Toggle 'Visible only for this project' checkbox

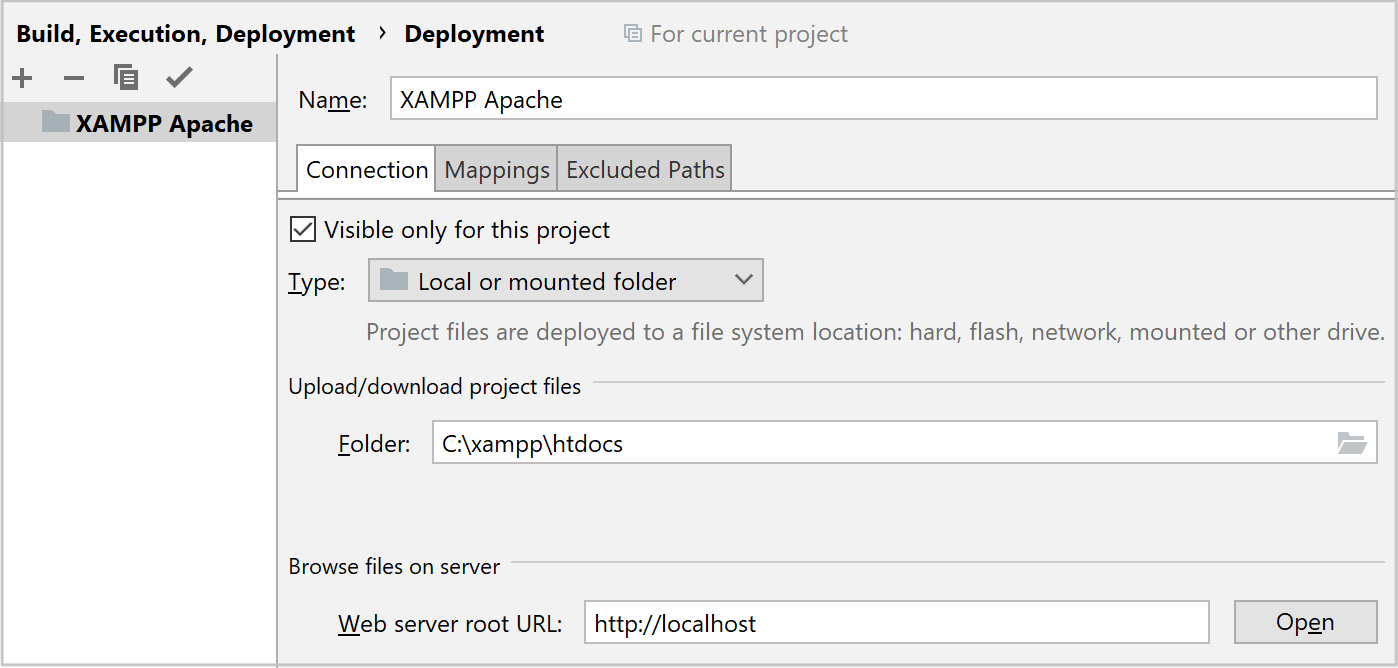point(302,230)
